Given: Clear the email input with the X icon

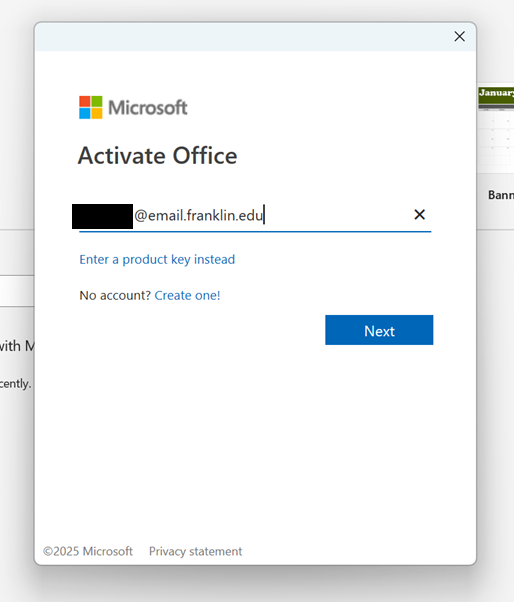Looking at the screenshot, I should pos(420,215).
